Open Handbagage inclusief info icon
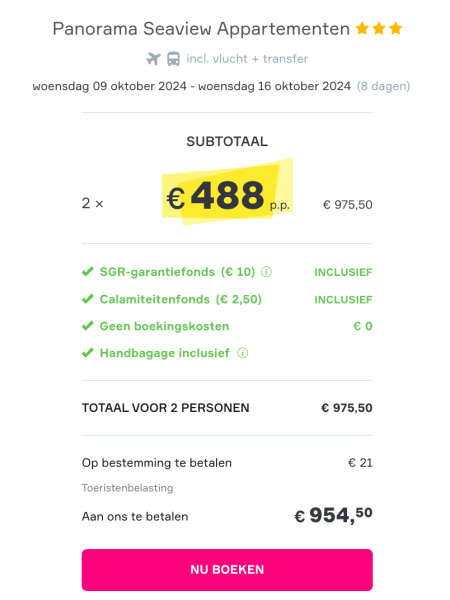Screen dimensions: 450x600 point(243,353)
